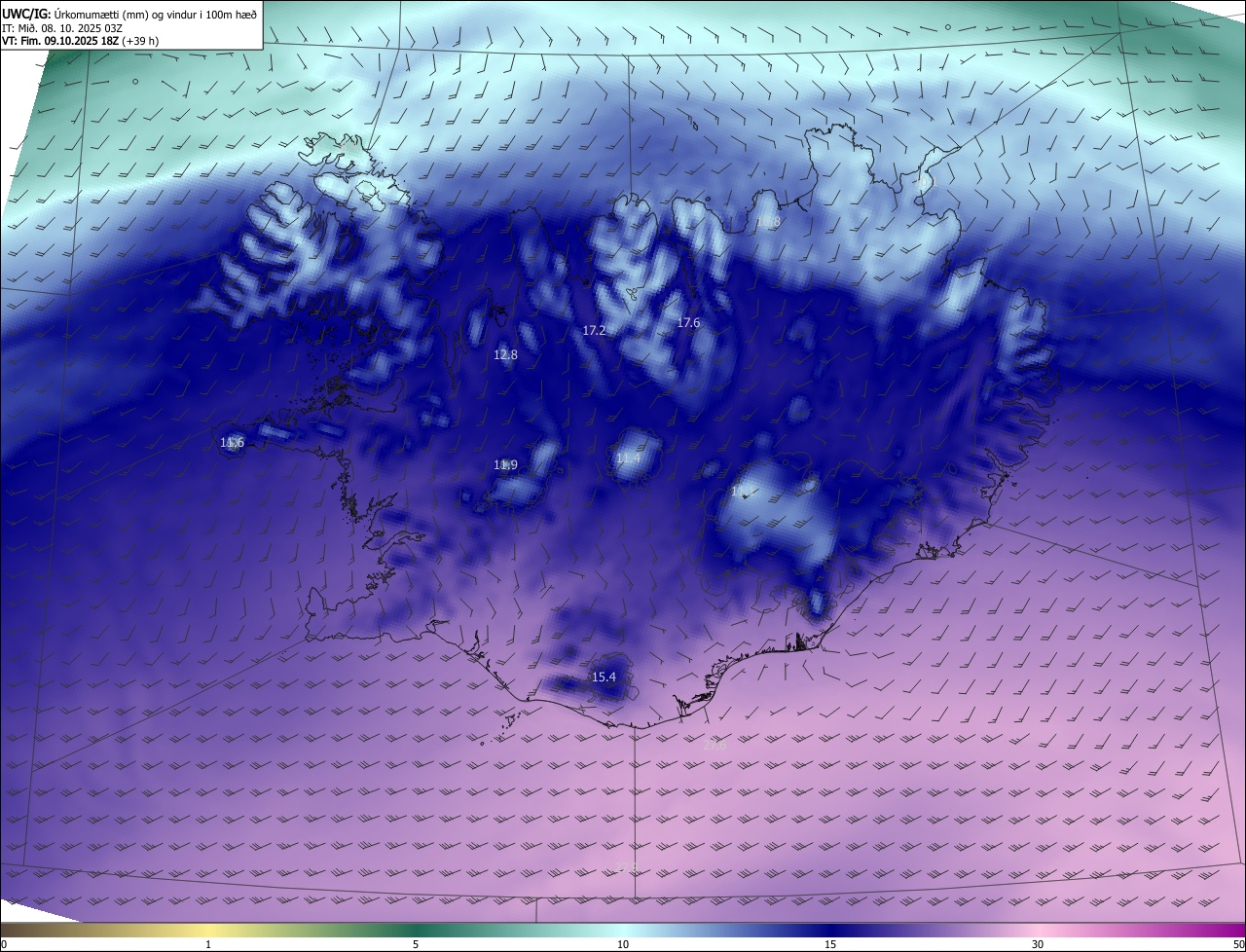Click the 11.4 value on the map
This screenshot has width=1246, height=952.
click(628, 458)
